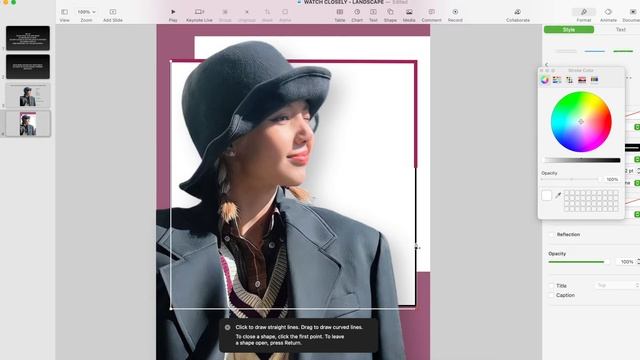Image resolution: width=640 pixels, height=360 pixels.
Task: Enable the Caption checkbox
Action: click(x=551, y=295)
